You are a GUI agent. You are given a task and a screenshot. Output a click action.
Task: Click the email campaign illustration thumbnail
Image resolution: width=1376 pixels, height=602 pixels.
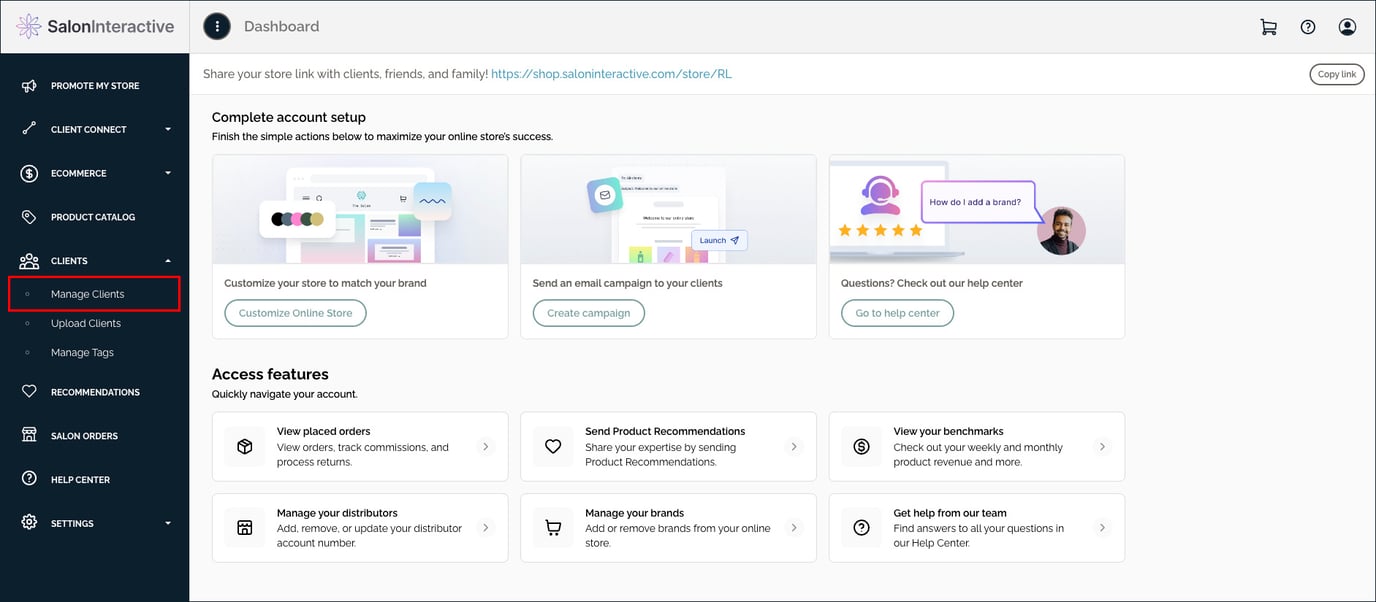(x=668, y=210)
